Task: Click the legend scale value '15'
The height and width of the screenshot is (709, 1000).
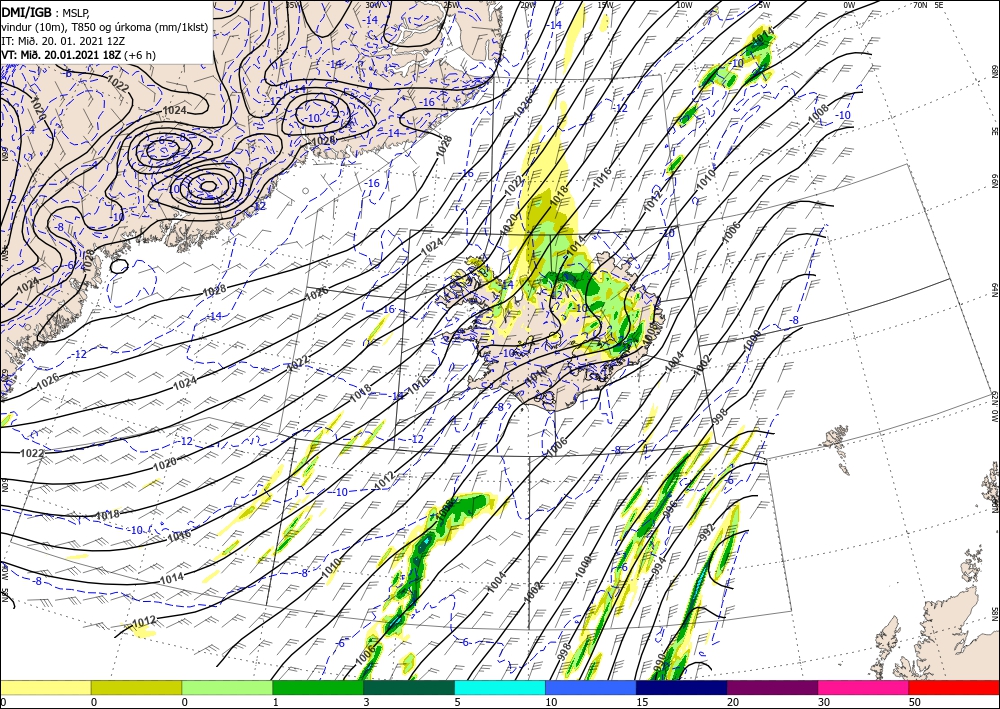Action: [642, 702]
